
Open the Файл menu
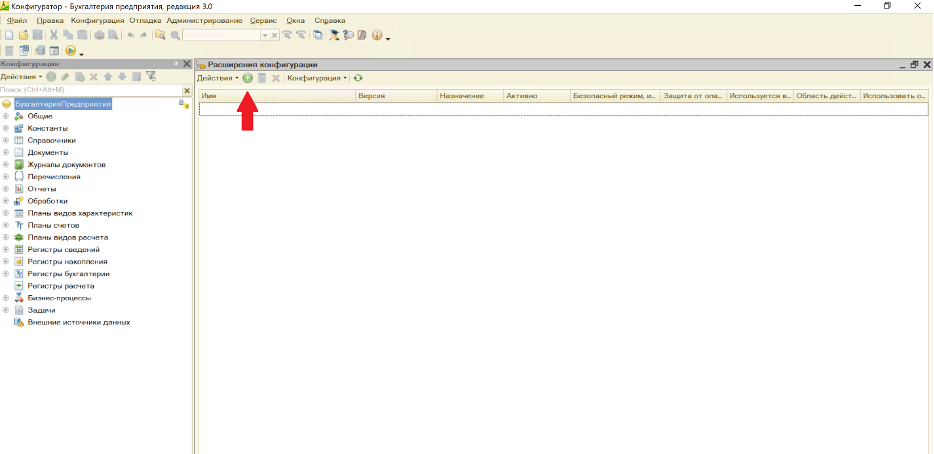(17, 20)
